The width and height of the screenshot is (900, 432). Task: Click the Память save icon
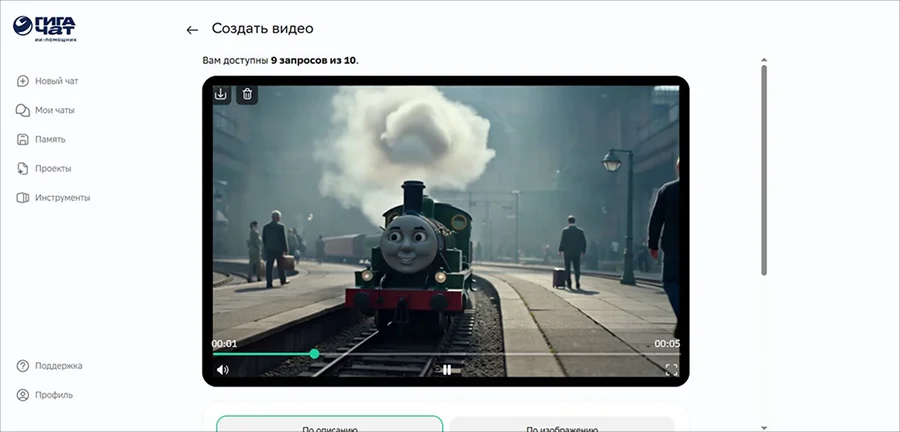[x=22, y=139]
